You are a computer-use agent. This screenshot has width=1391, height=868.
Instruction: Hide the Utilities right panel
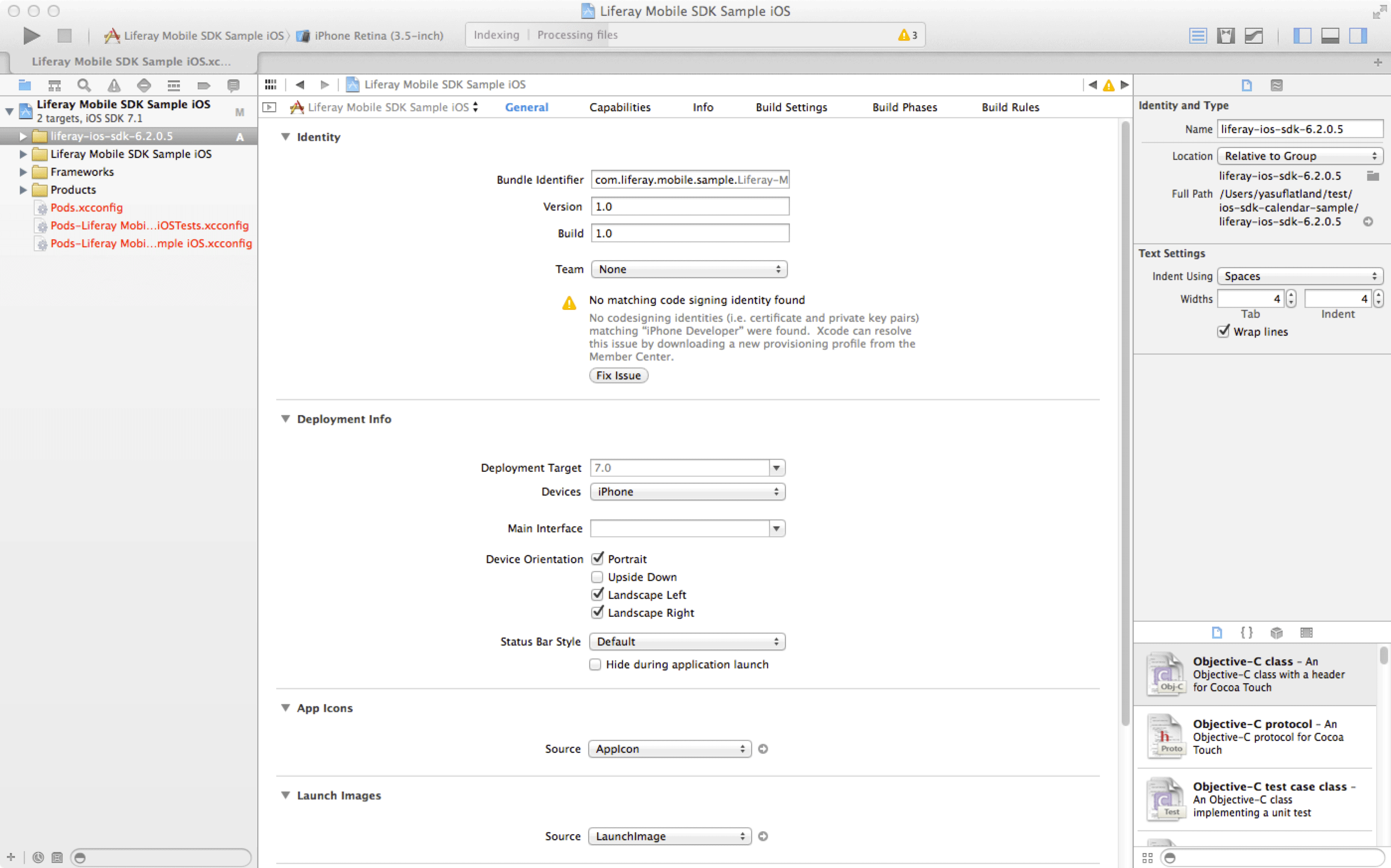pyautogui.click(x=1358, y=36)
